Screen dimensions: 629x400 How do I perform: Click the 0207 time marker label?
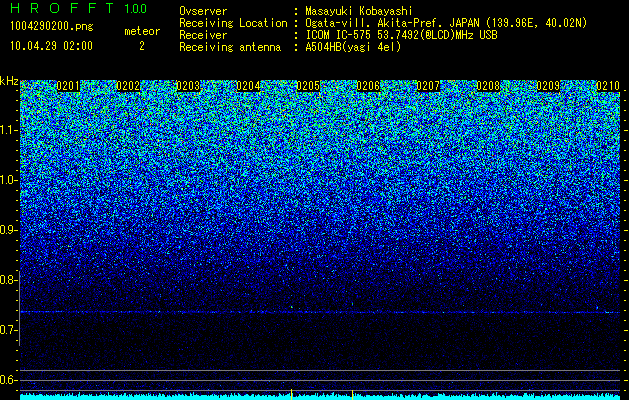tap(428, 86)
